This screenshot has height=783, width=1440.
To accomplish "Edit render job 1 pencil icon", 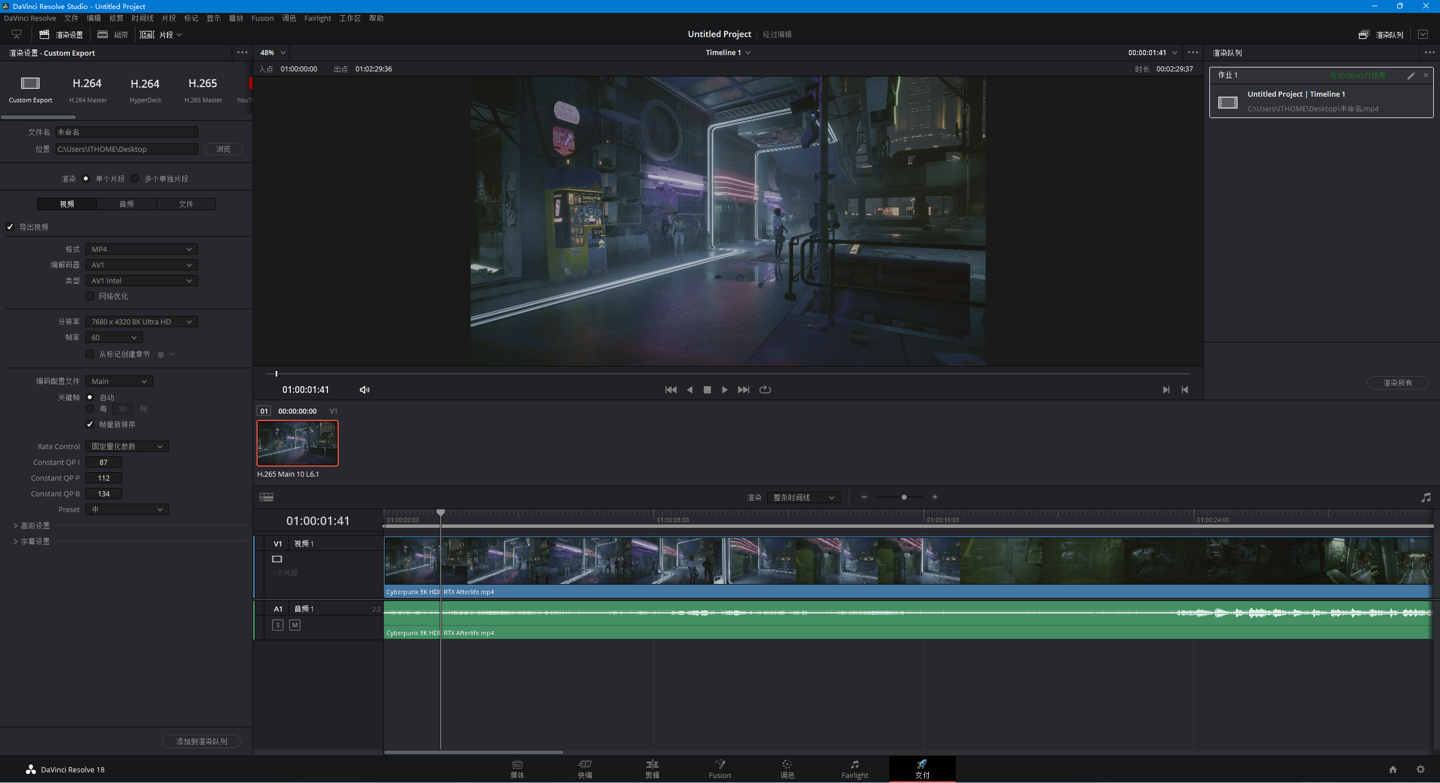I will coord(1411,76).
